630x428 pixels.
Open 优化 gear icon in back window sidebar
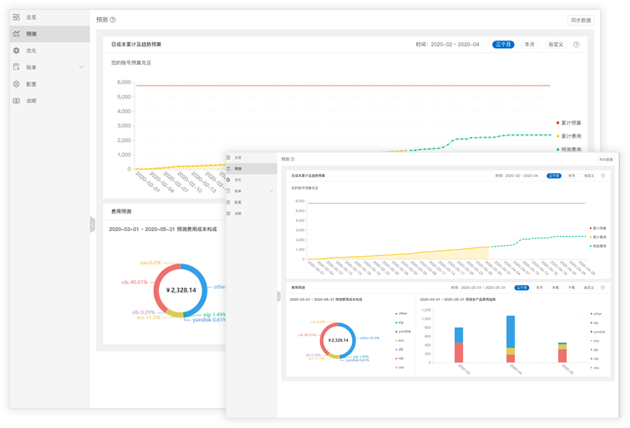(16, 50)
